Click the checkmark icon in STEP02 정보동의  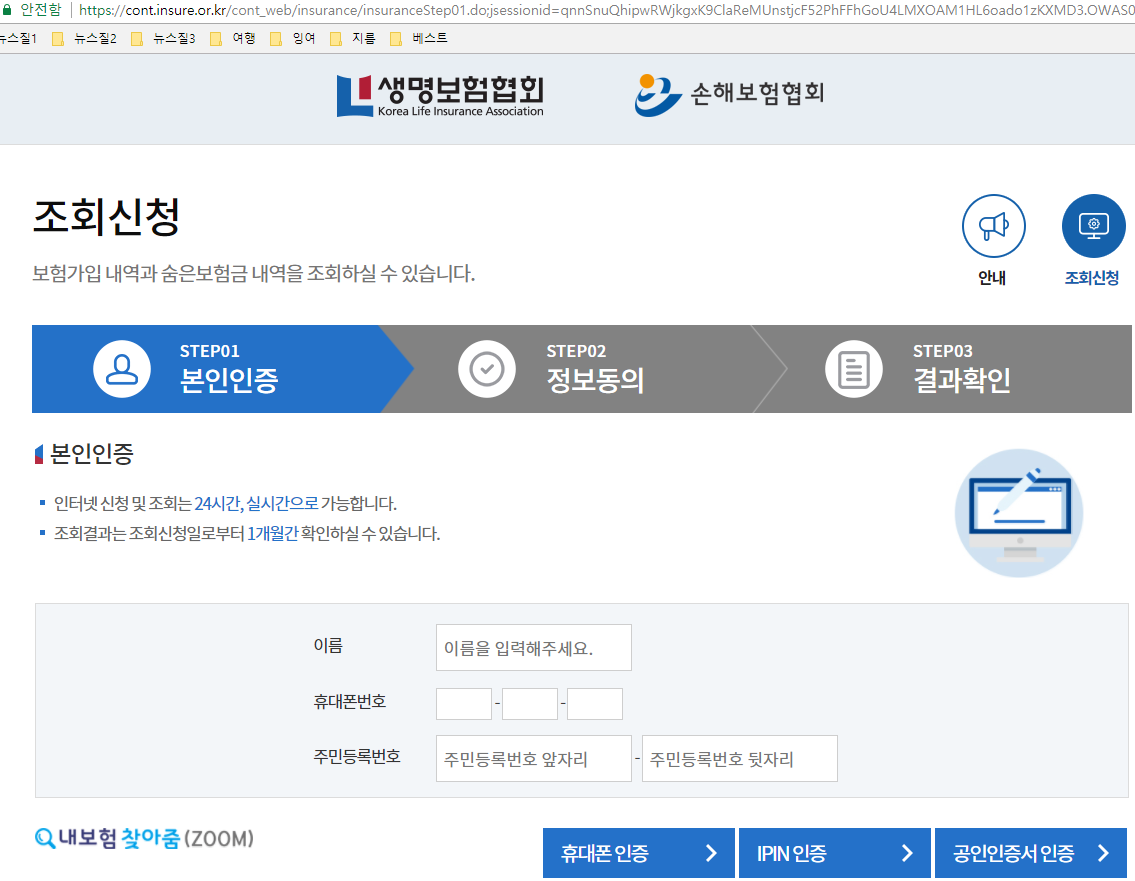pos(487,369)
